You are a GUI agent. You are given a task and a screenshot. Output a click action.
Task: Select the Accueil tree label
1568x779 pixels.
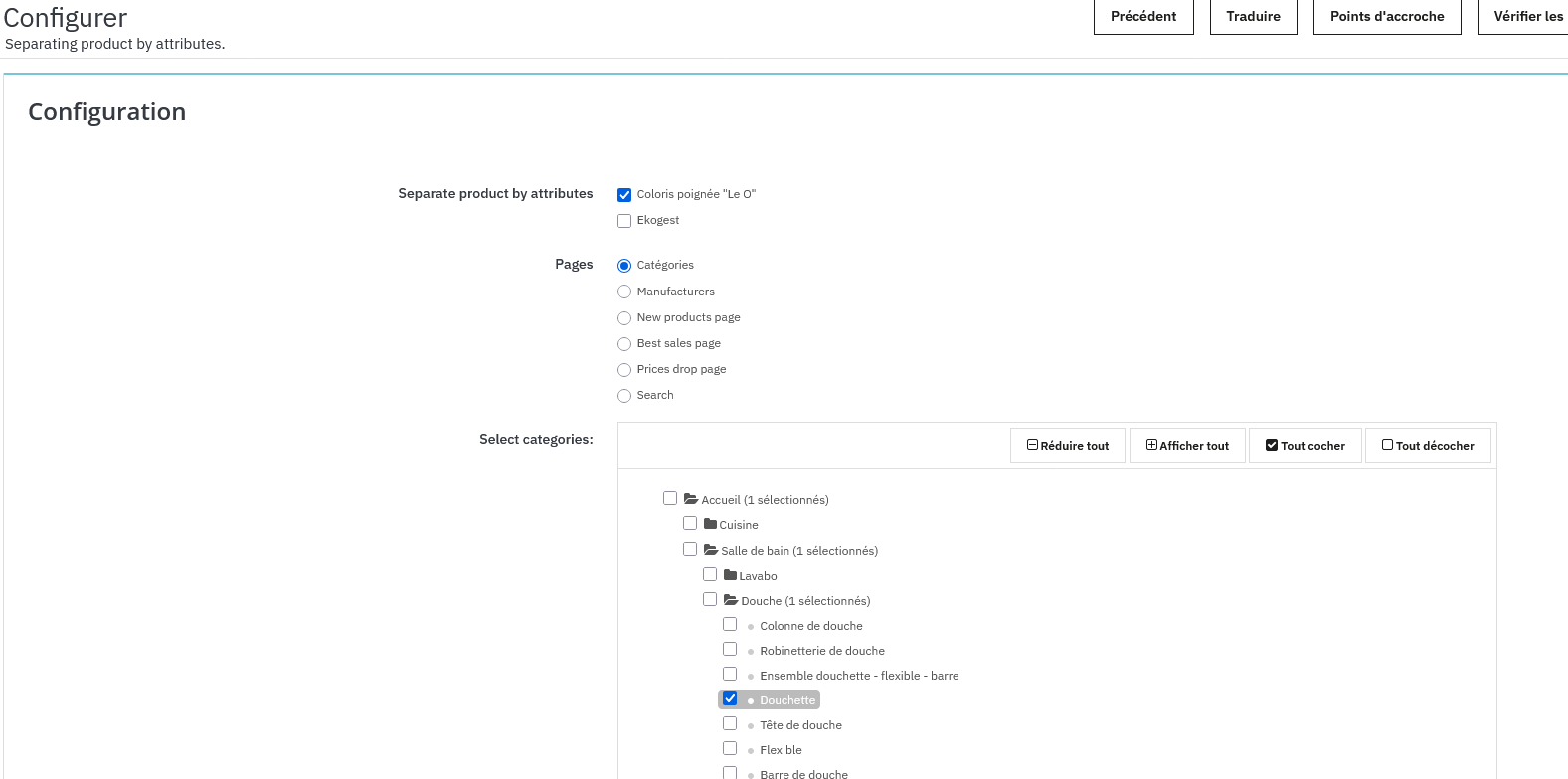(765, 500)
